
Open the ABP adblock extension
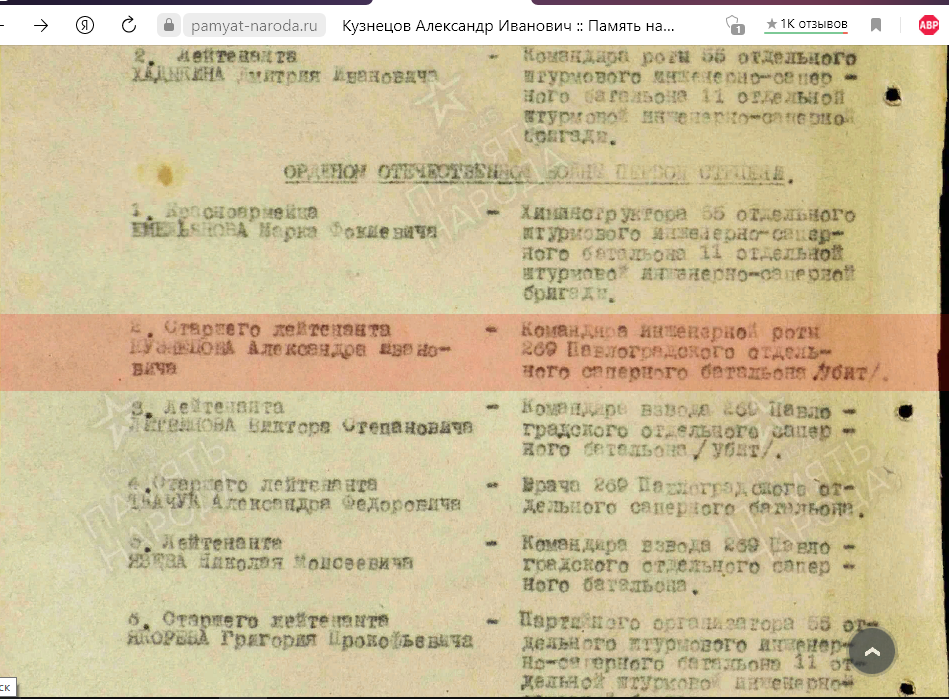pos(928,25)
